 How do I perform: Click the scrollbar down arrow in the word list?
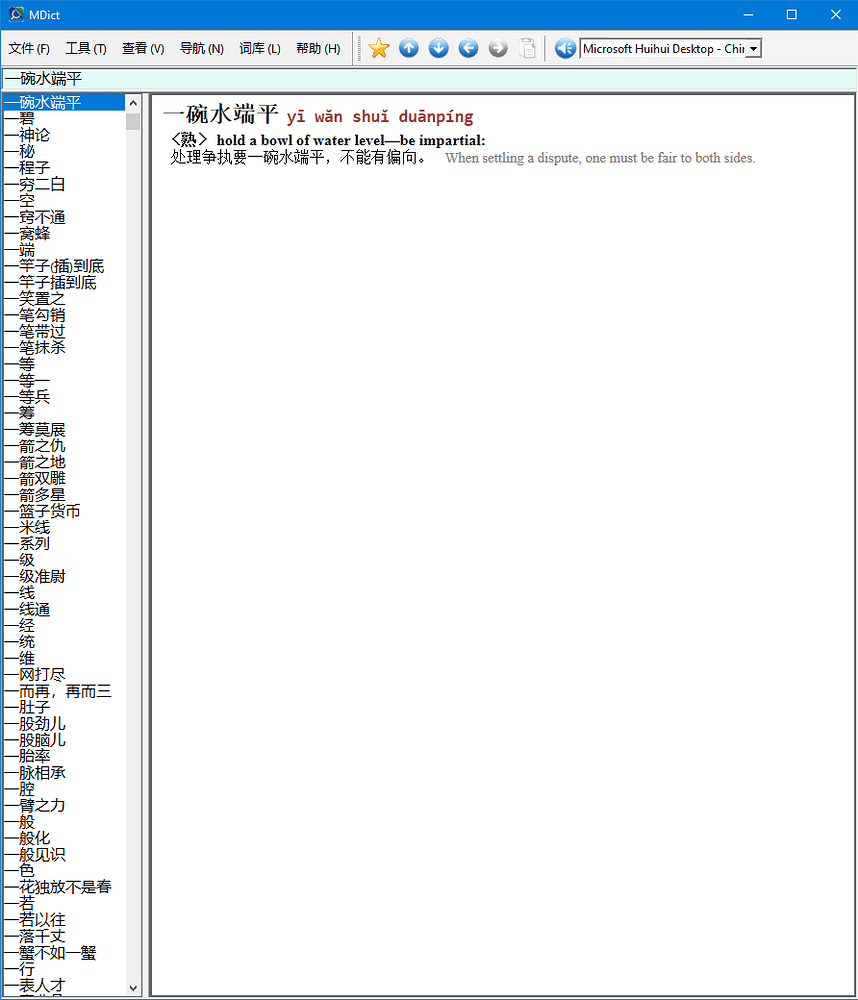[132, 986]
